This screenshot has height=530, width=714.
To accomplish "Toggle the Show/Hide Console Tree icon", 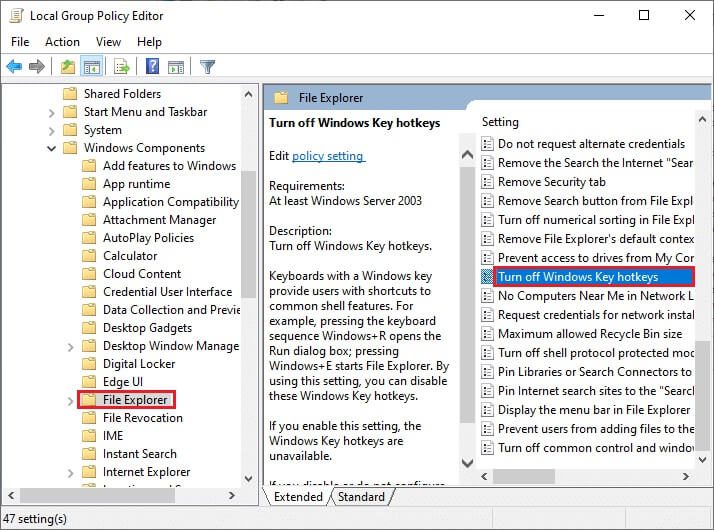I will click(x=92, y=67).
